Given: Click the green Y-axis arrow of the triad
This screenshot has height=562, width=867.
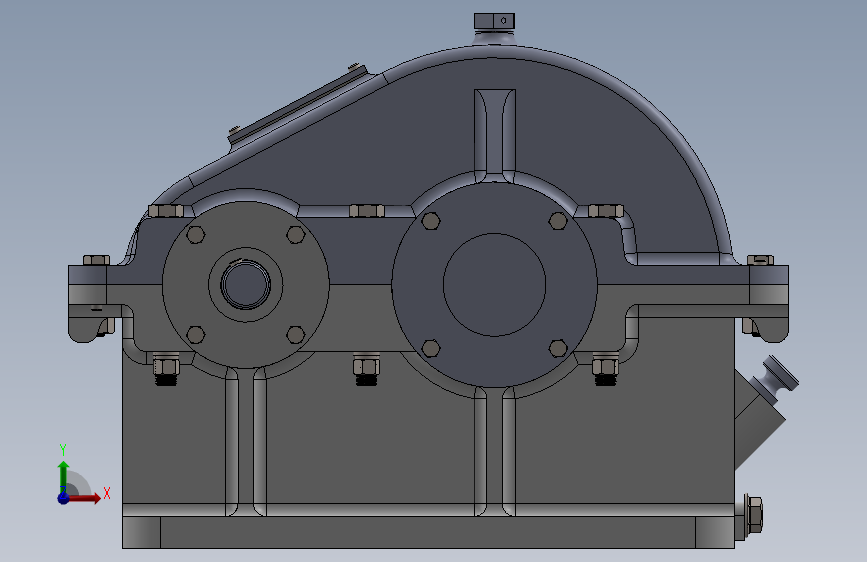Looking at the screenshot, I should (63, 476).
